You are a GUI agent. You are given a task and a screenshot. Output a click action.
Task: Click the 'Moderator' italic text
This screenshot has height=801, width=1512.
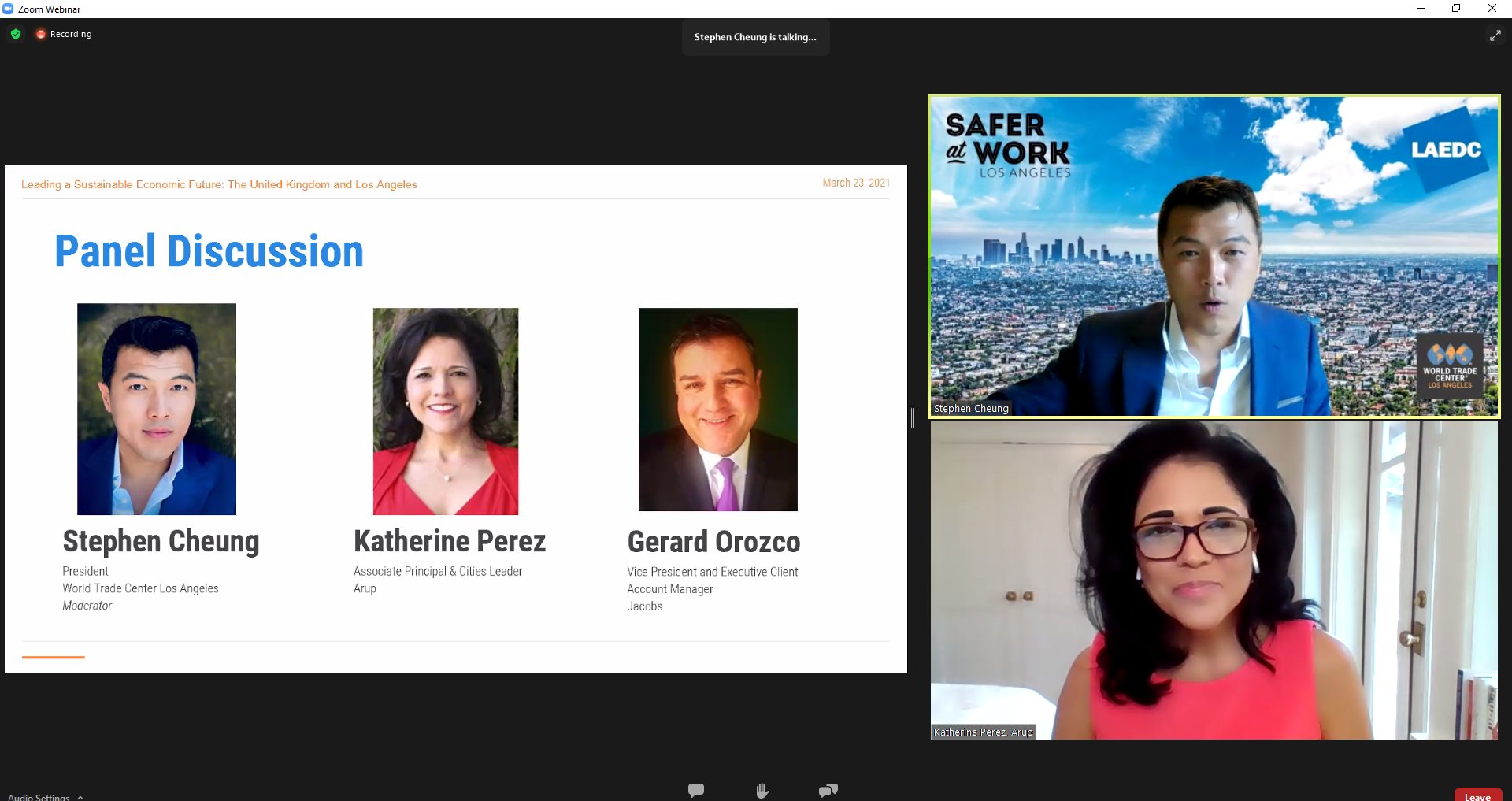point(87,606)
